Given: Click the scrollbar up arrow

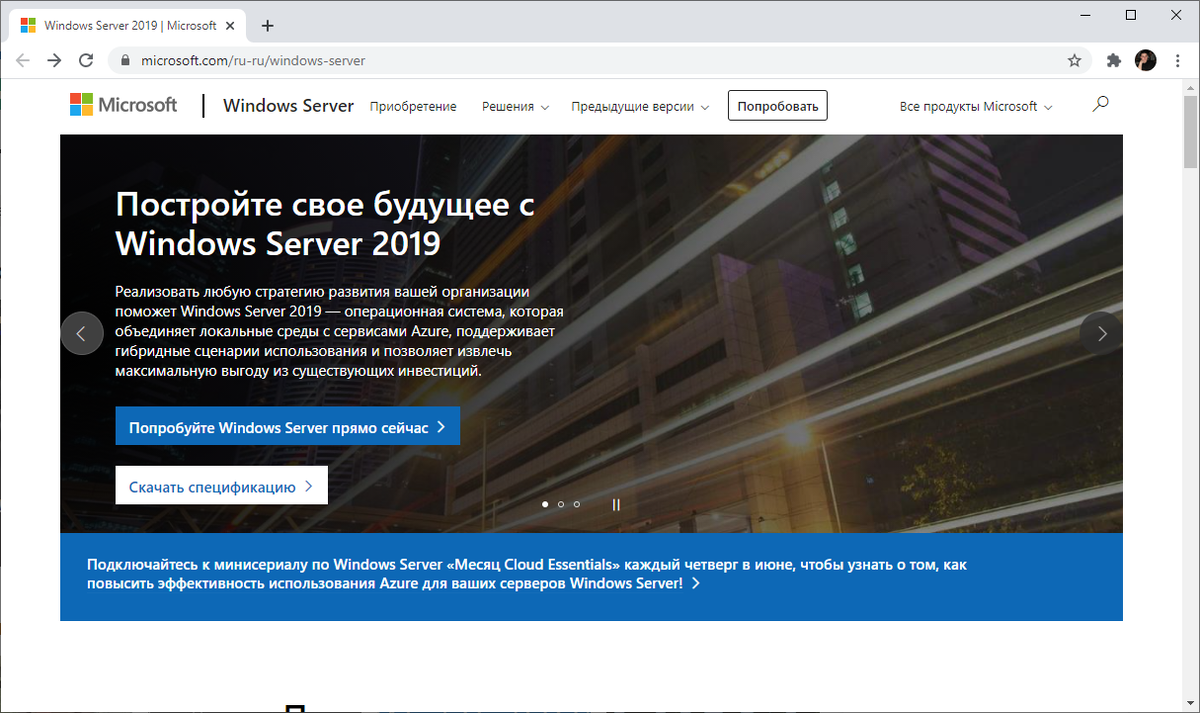Looking at the screenshot, I should (x=1190, y=88).
